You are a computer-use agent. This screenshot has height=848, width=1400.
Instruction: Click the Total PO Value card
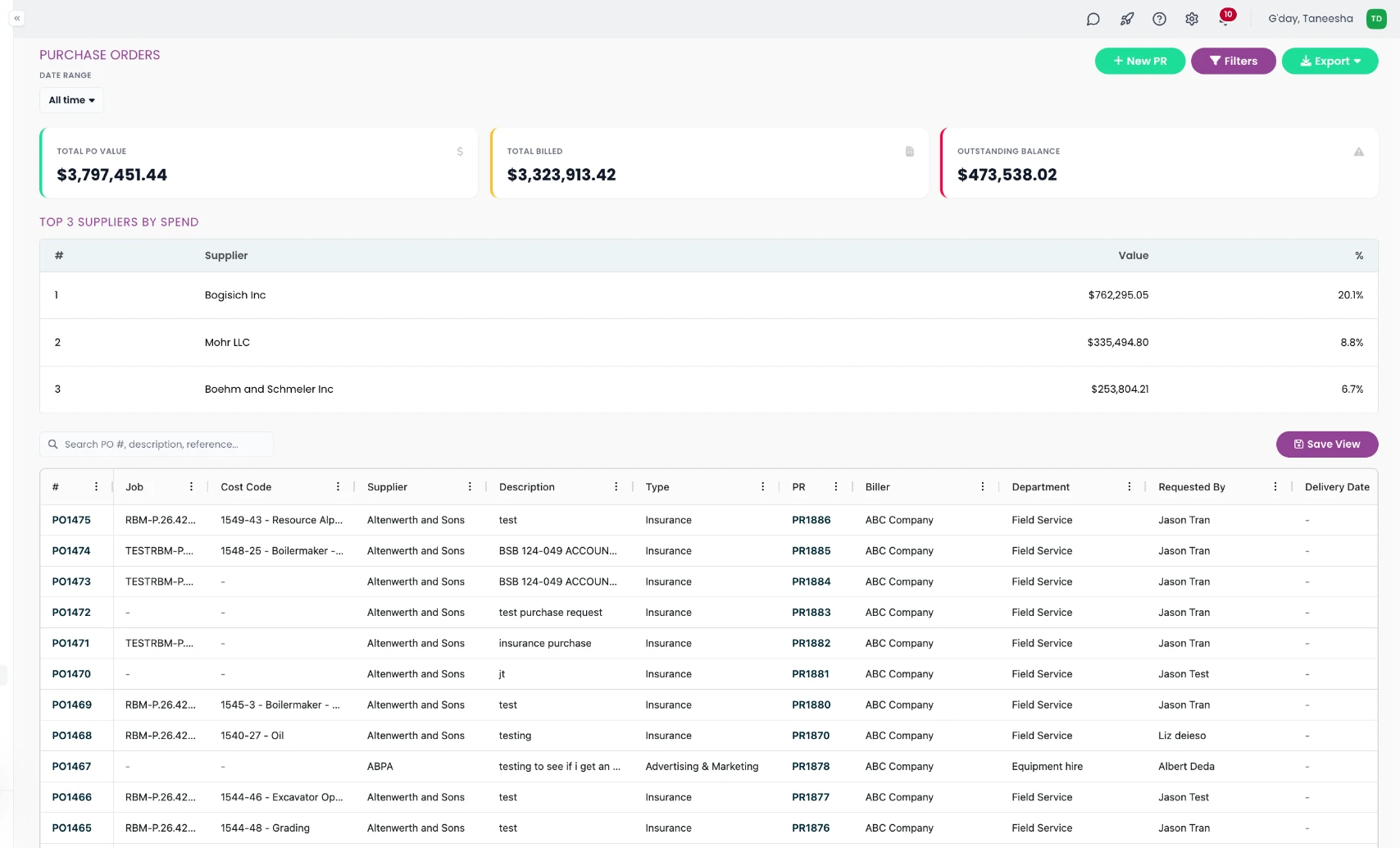pos(259,162)
